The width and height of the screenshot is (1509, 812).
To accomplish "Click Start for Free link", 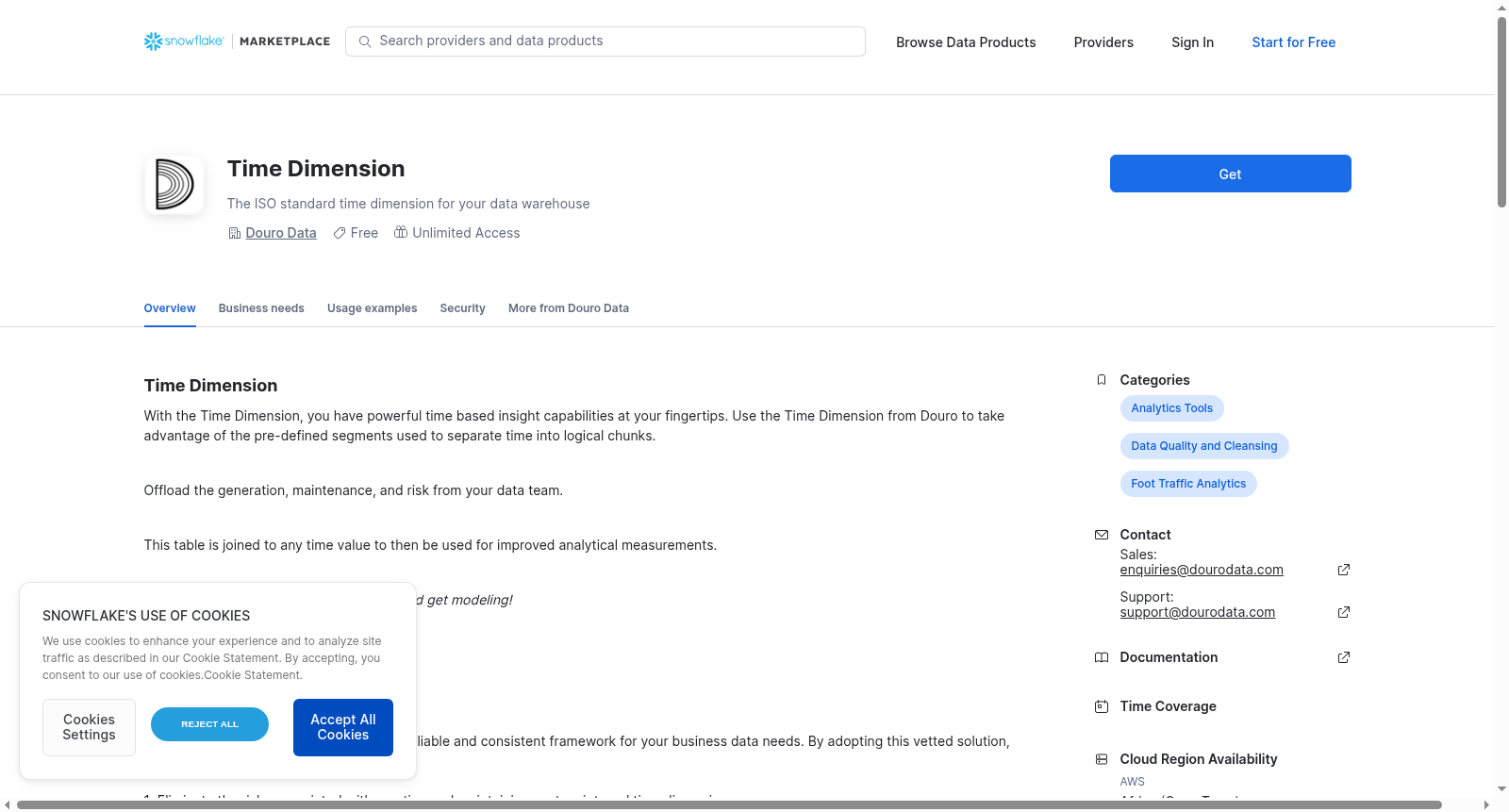I will 1293,42.
